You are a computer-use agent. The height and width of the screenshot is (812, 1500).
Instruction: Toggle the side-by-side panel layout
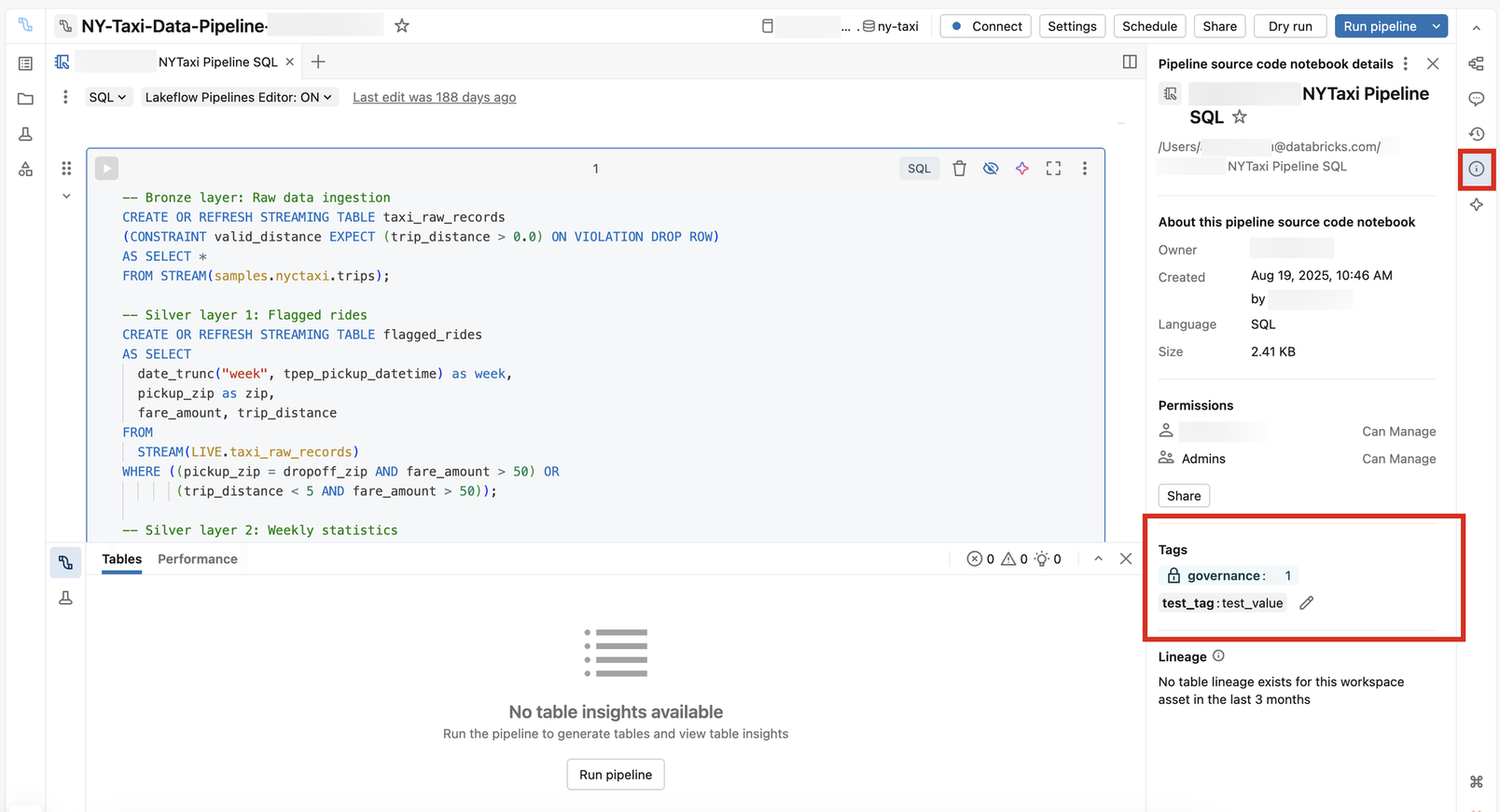click(1130, 62)
